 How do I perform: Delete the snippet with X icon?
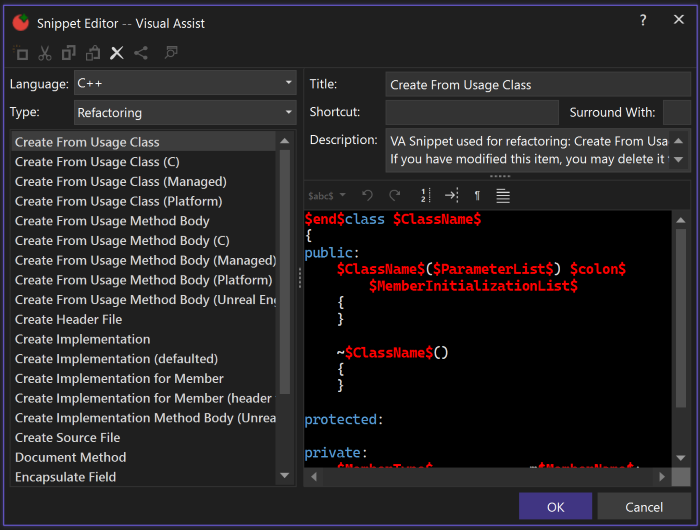(x=117, y=54)
